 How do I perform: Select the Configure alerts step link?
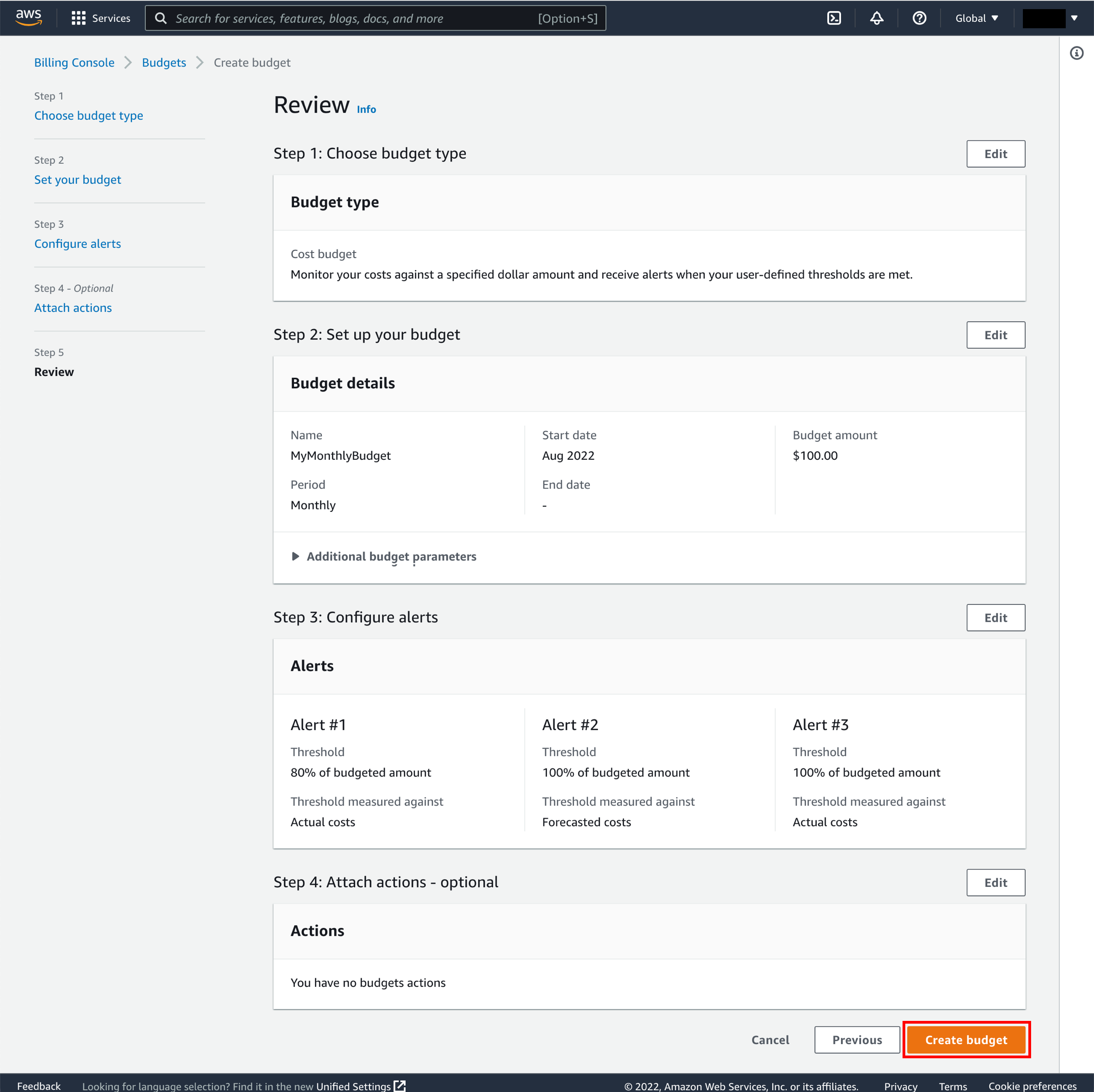pos(78,243)
